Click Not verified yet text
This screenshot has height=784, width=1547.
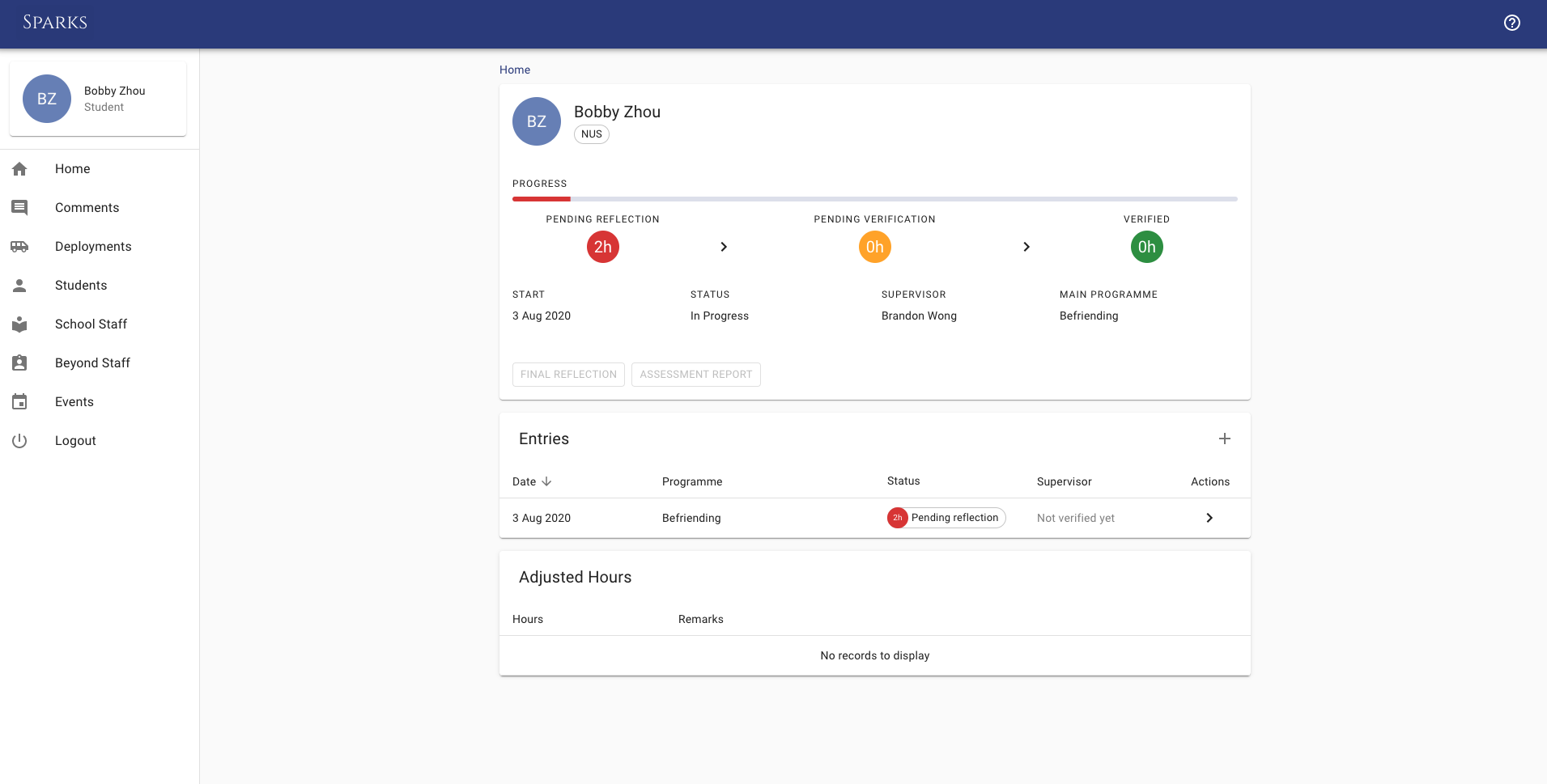pos(1076,518)
